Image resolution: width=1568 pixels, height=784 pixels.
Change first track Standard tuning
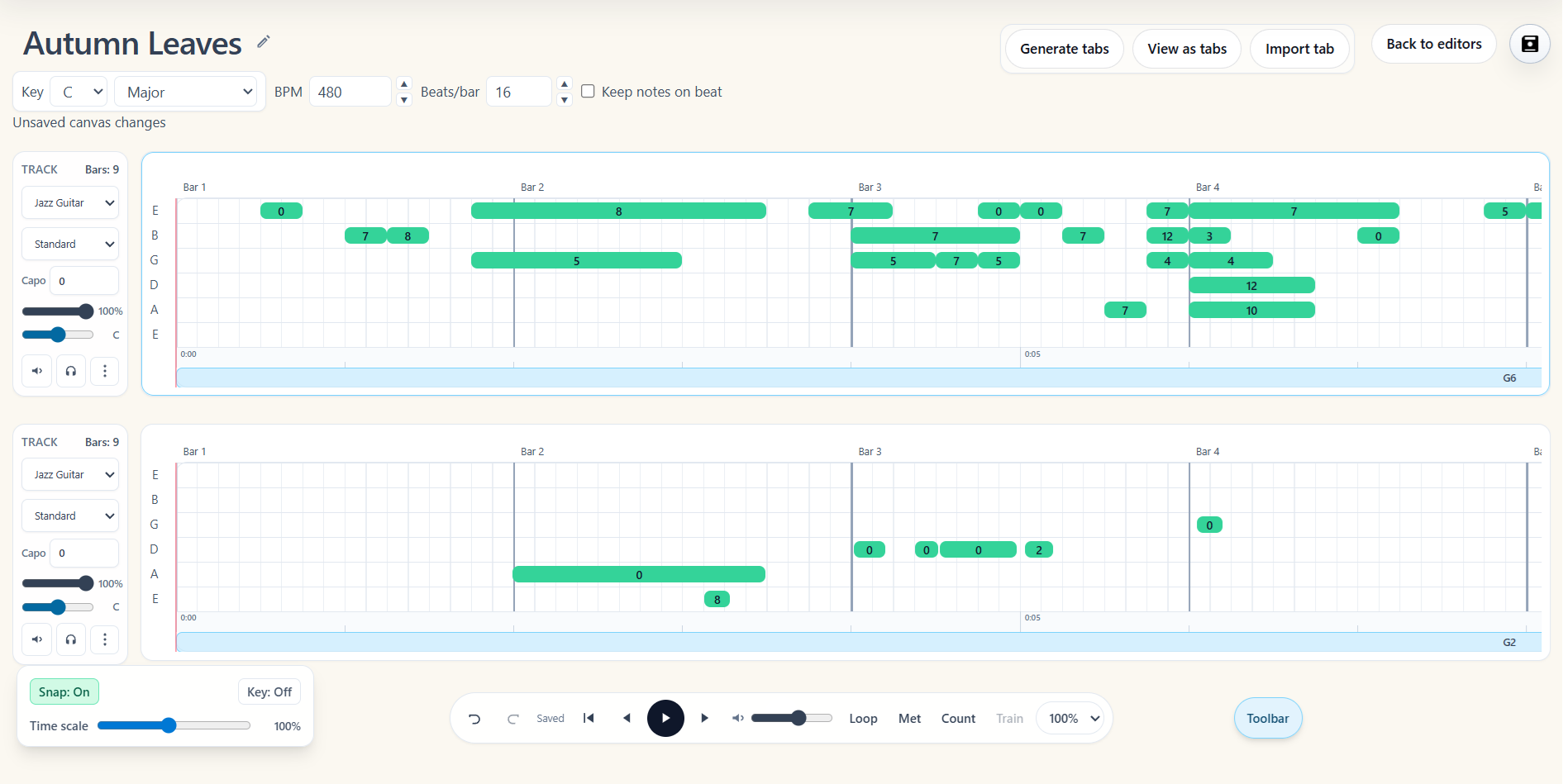[70, 245]
